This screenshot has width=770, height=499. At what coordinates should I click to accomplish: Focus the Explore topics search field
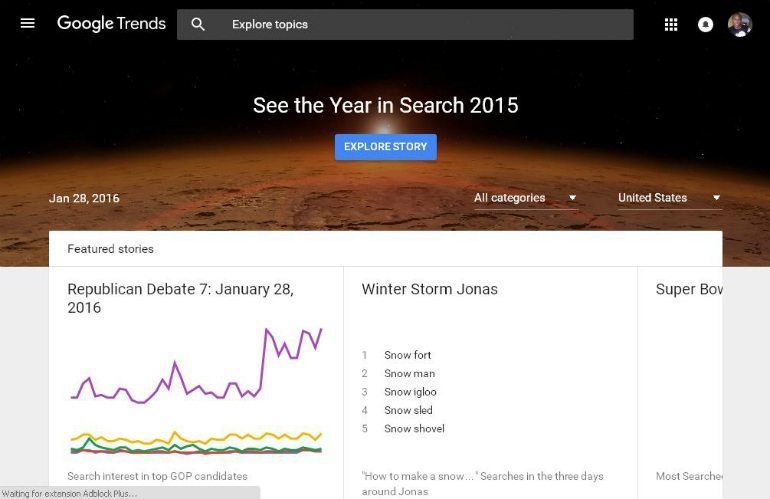coord(405,25)
